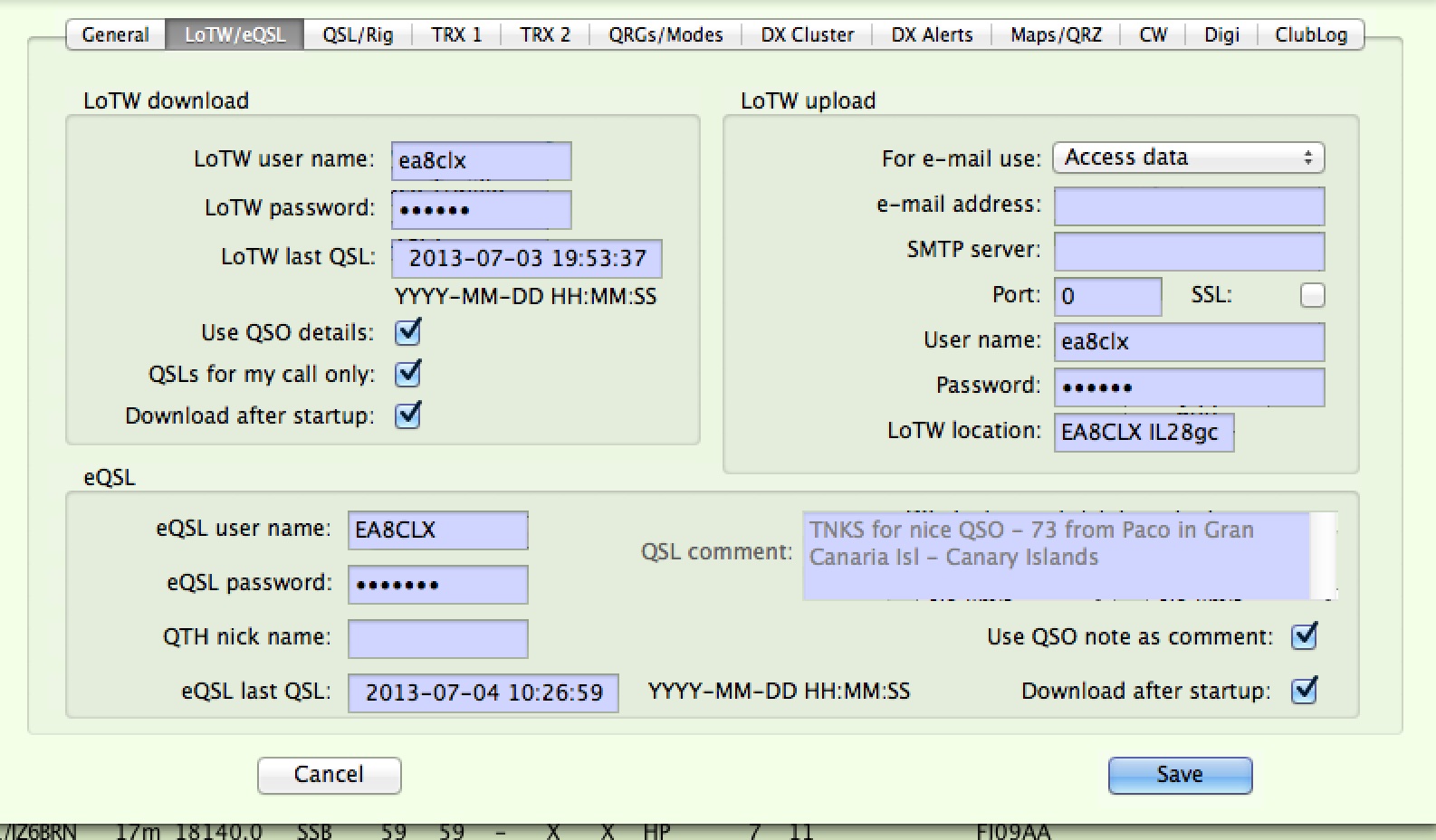Open the QSL/Rig tab

[x=358, y=35]
